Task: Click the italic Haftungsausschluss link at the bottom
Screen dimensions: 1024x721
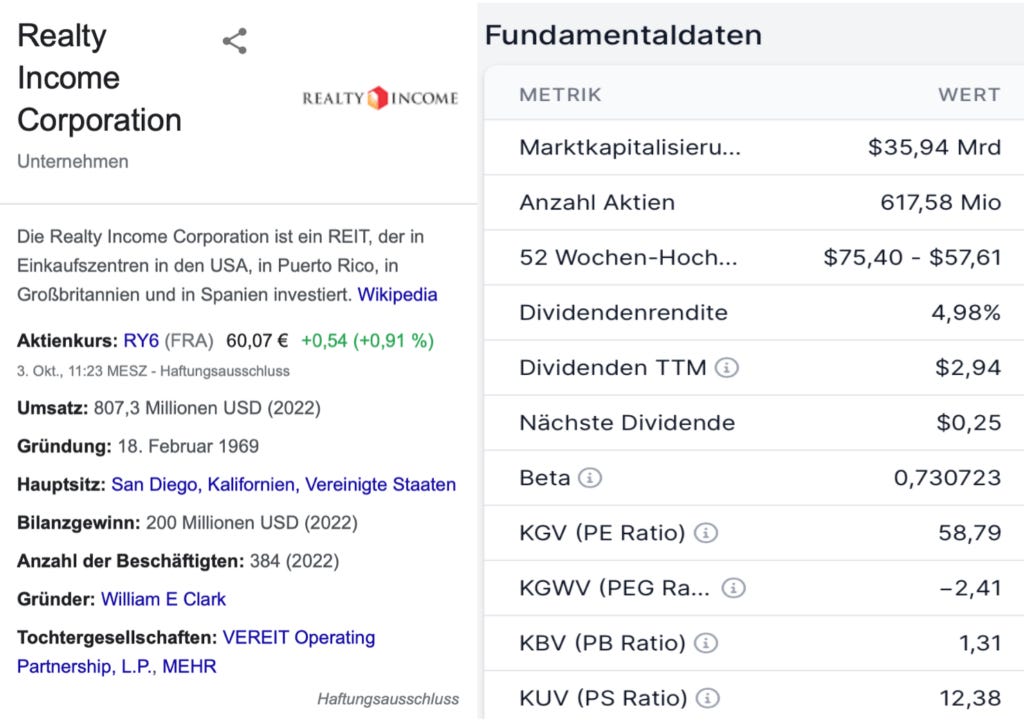Action: [x=388, y=699]
